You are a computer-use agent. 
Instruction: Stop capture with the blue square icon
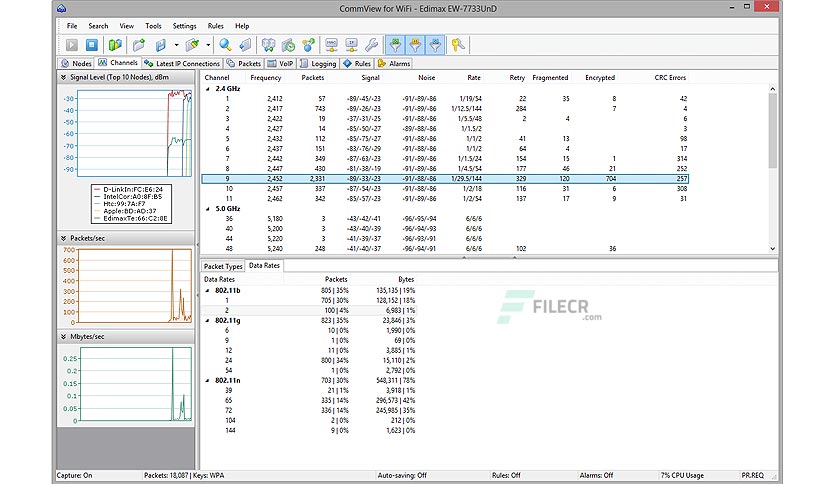92,45
